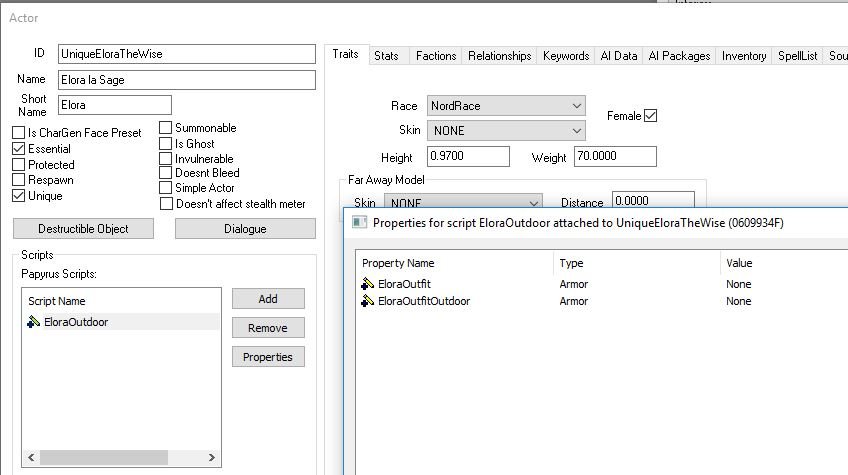The width and height of the screenshot is (848, 475).
Task: Uncheck the Unique checkbox
Action: click(18, 196)
